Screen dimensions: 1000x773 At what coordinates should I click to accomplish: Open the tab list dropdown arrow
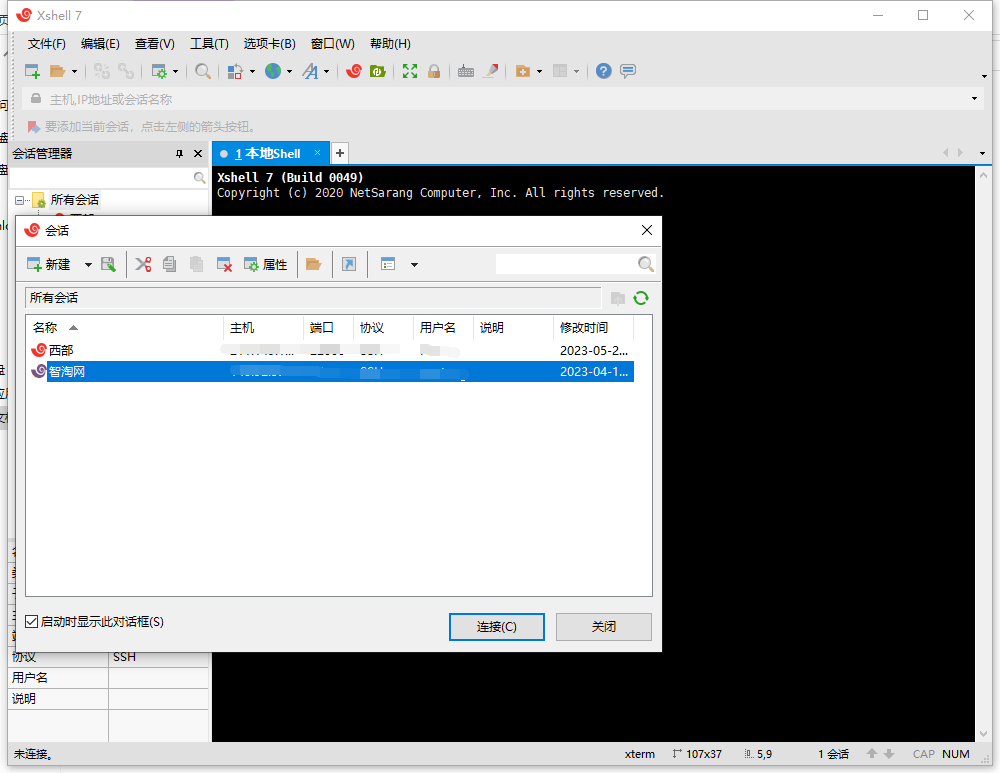[982, 153]
